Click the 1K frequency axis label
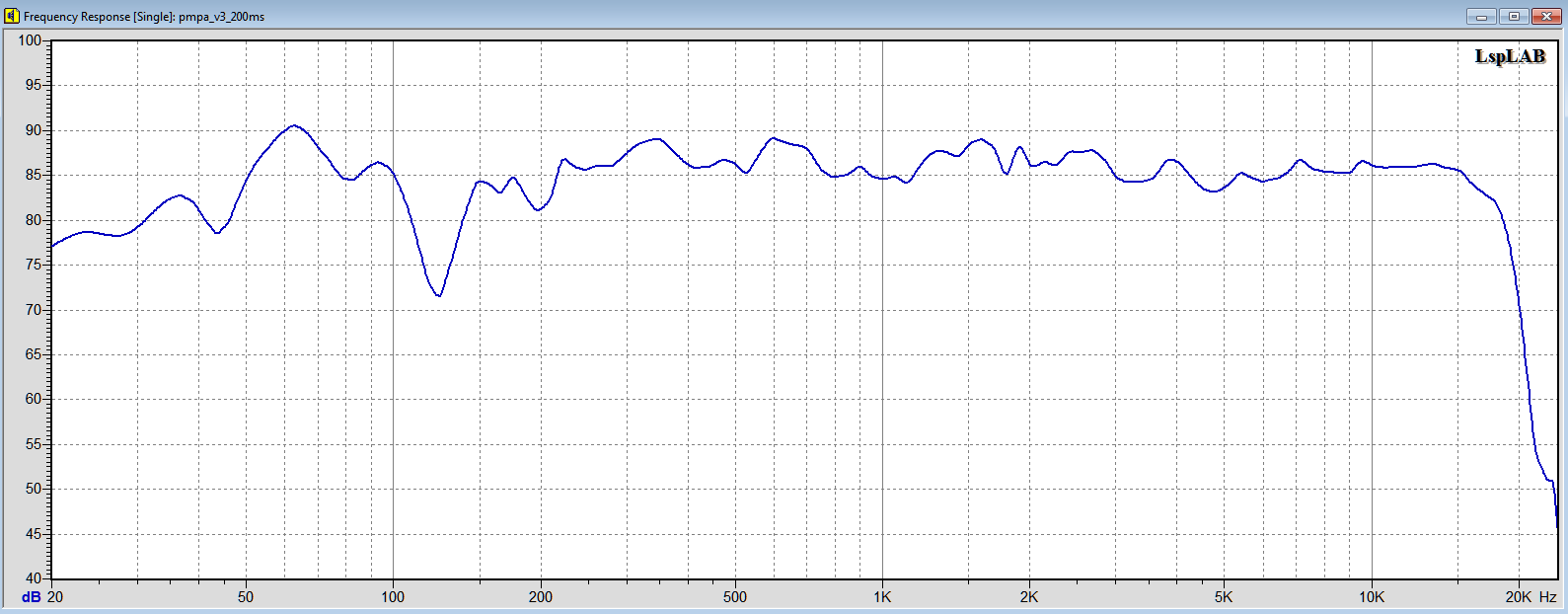The height and width of the screenshot is (614, 1568). [882, 597]
